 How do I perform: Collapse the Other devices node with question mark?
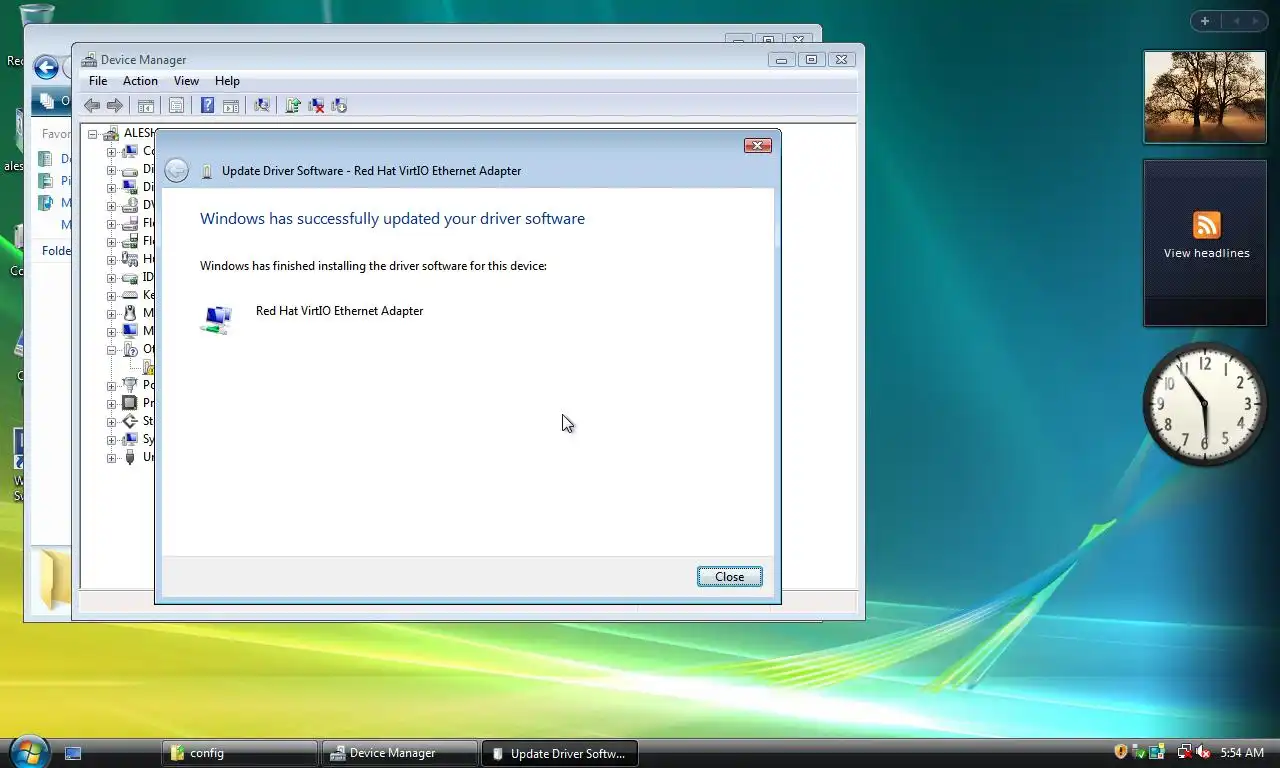coord(112,350)
